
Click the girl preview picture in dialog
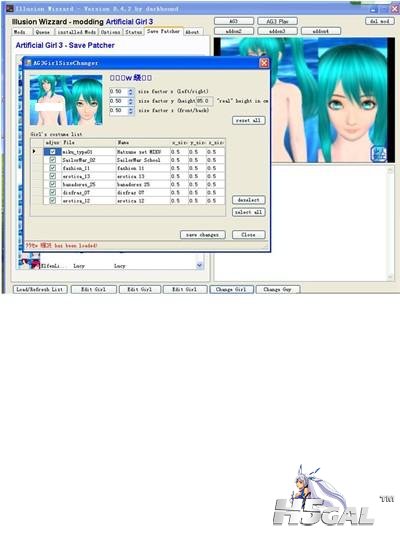point(66,101)
